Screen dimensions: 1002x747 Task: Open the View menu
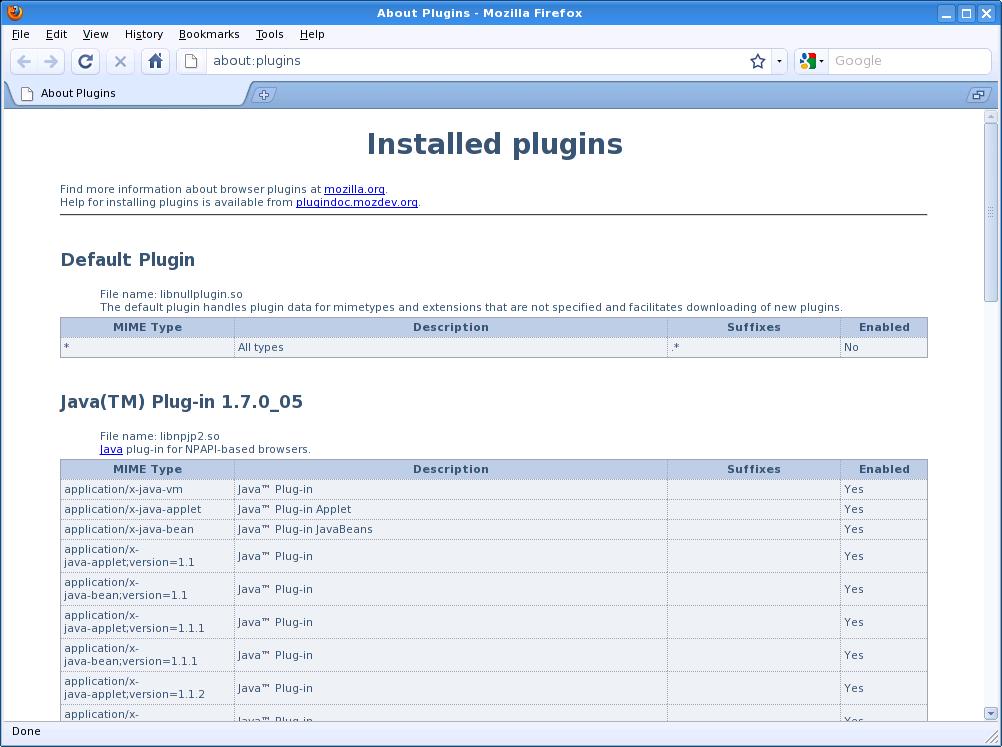[95, 35]
